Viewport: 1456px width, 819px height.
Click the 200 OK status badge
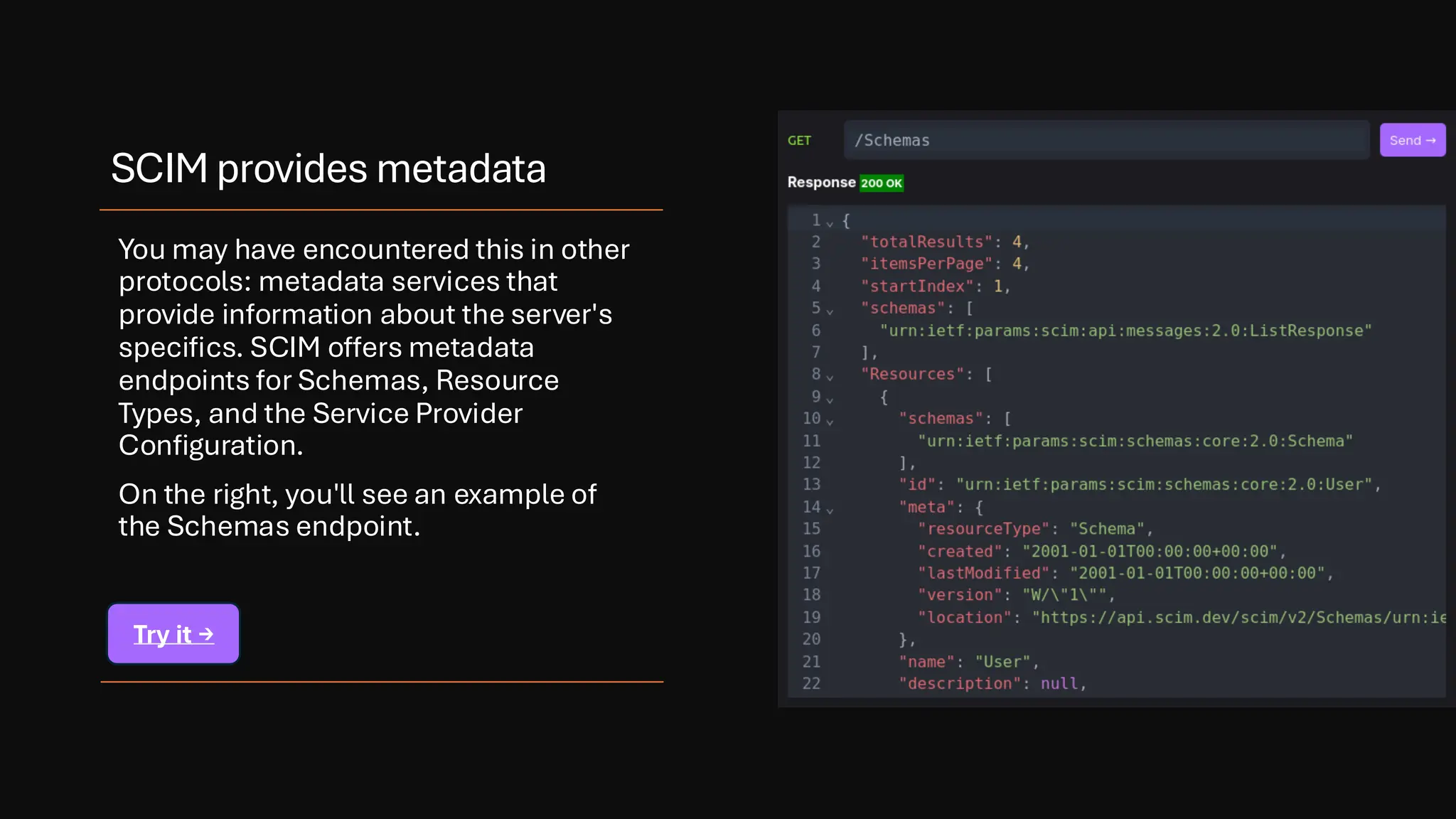[x=882, y=183]
